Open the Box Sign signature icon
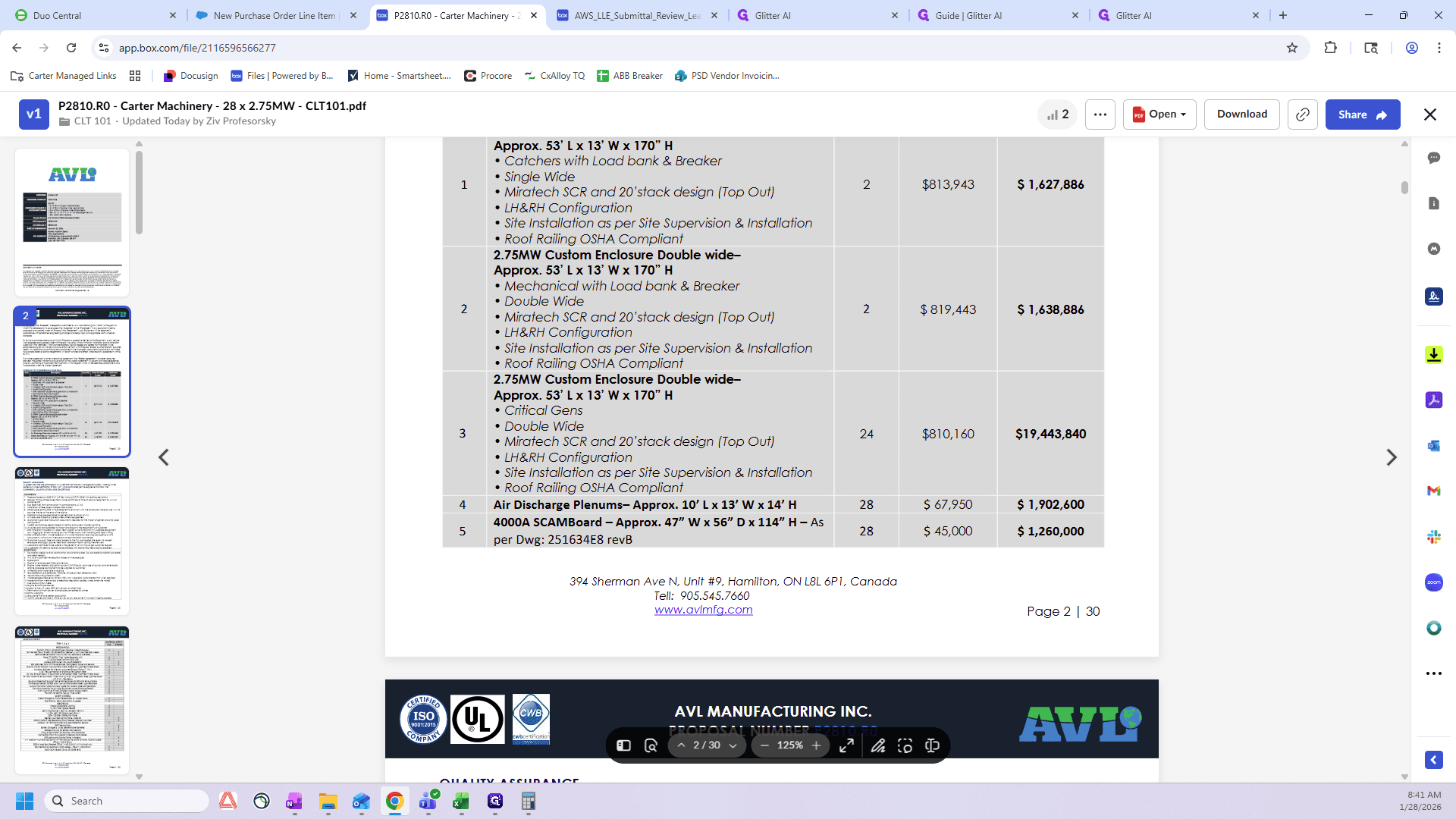The image size is (1456, 819). 1433,297
